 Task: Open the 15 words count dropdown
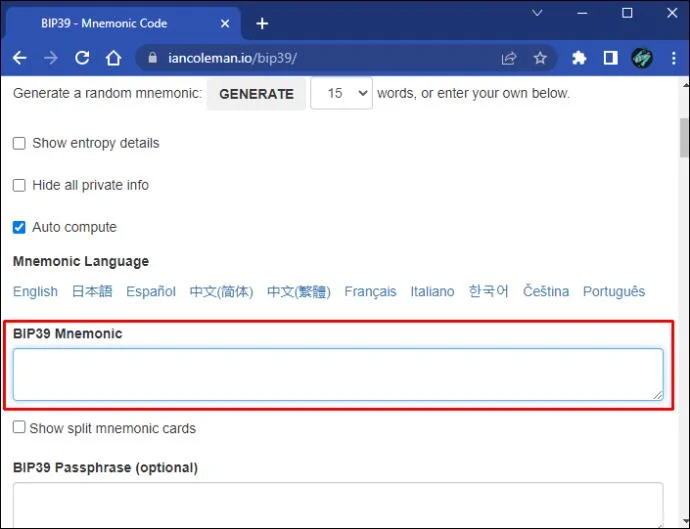pos(341,93)
